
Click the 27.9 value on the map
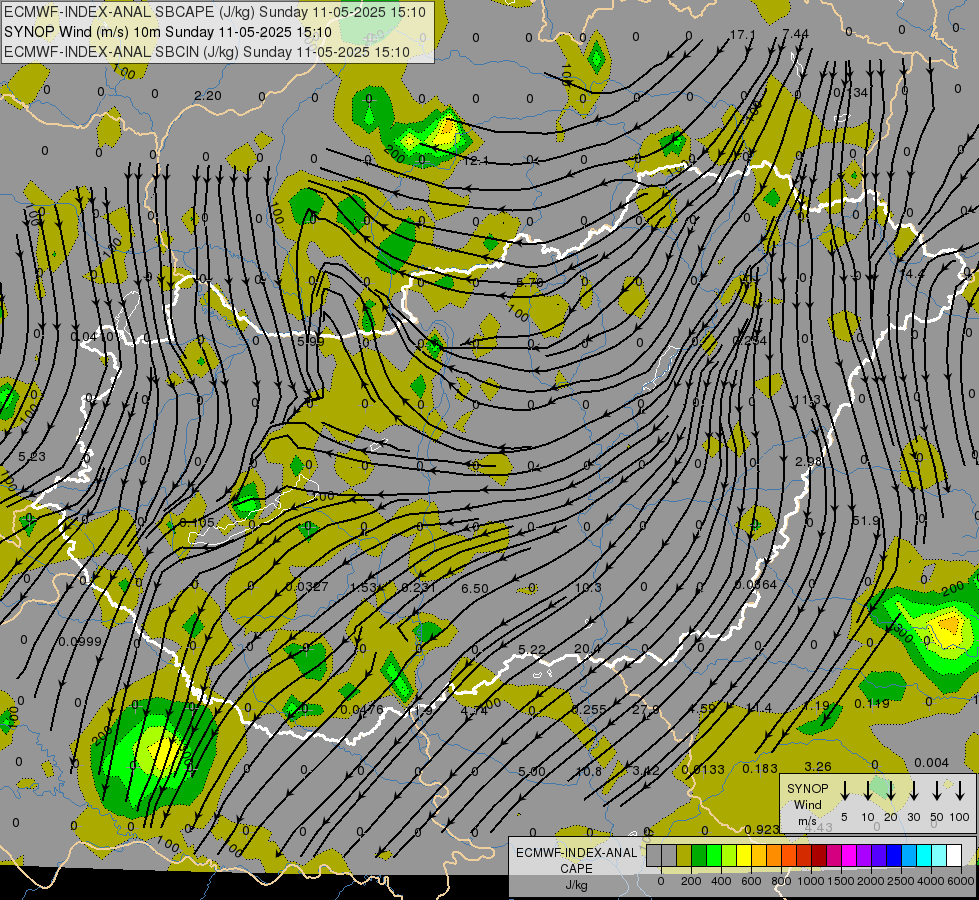pos(646,710)
